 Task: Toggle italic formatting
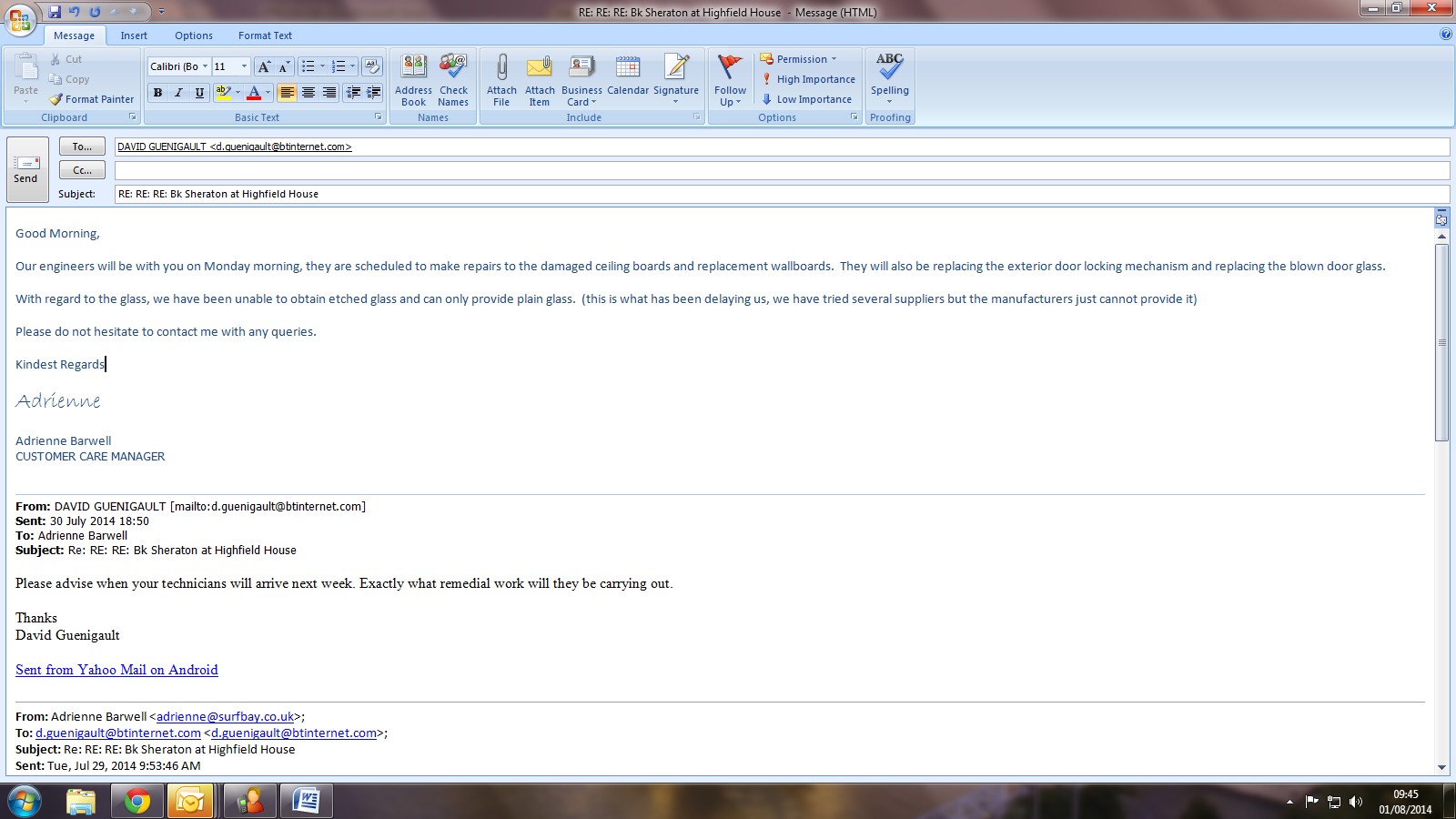pos(178,93)
